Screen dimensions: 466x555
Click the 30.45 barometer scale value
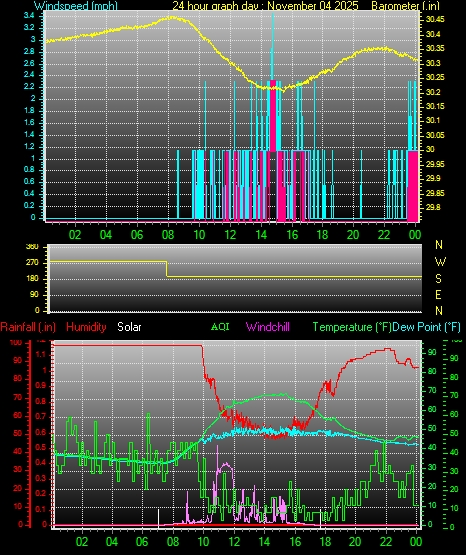pyautogui.click(x=435, y=19)
